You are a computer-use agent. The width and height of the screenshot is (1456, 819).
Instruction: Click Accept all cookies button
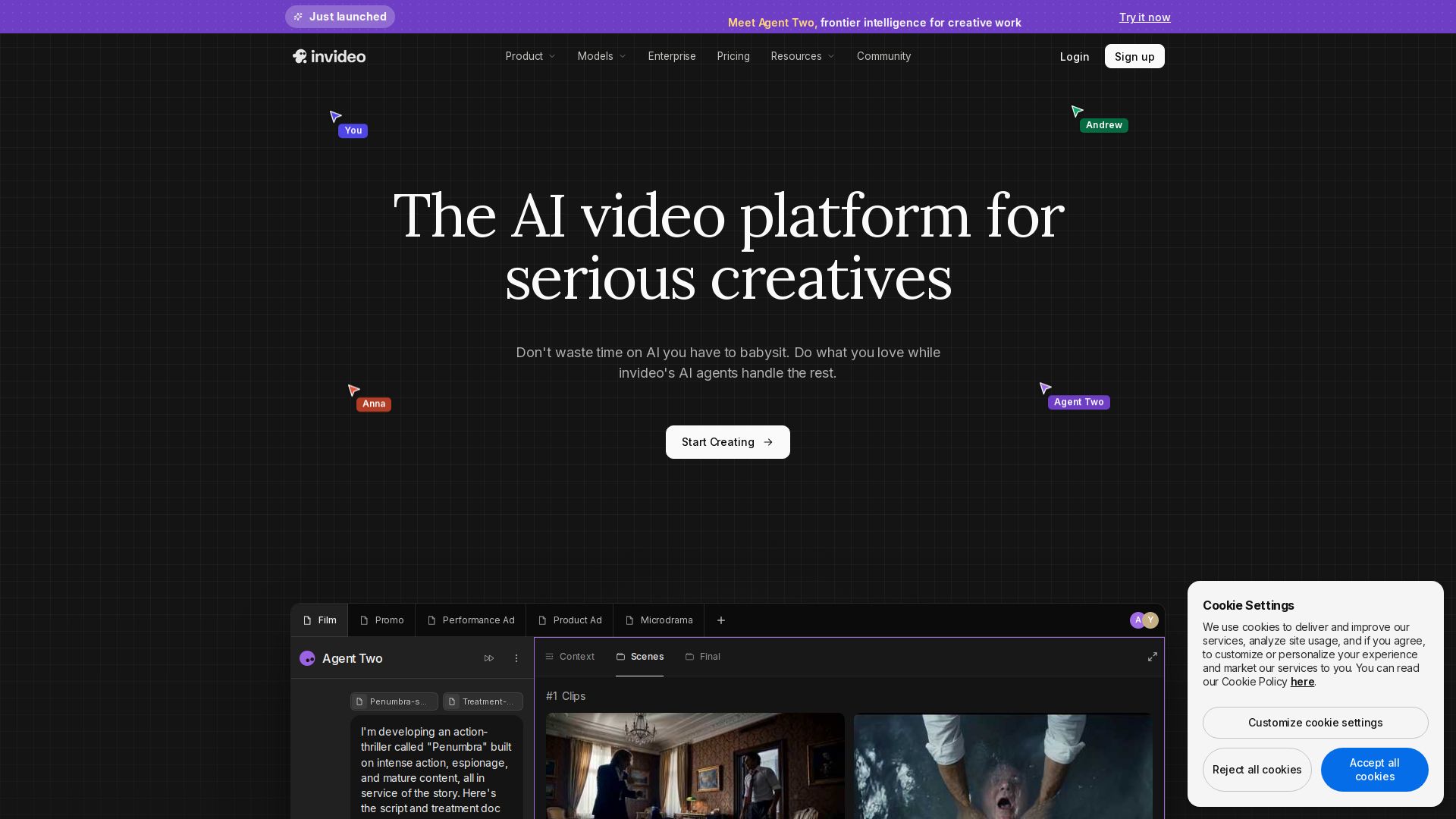pyautogui.click(x=1375, y=770)
